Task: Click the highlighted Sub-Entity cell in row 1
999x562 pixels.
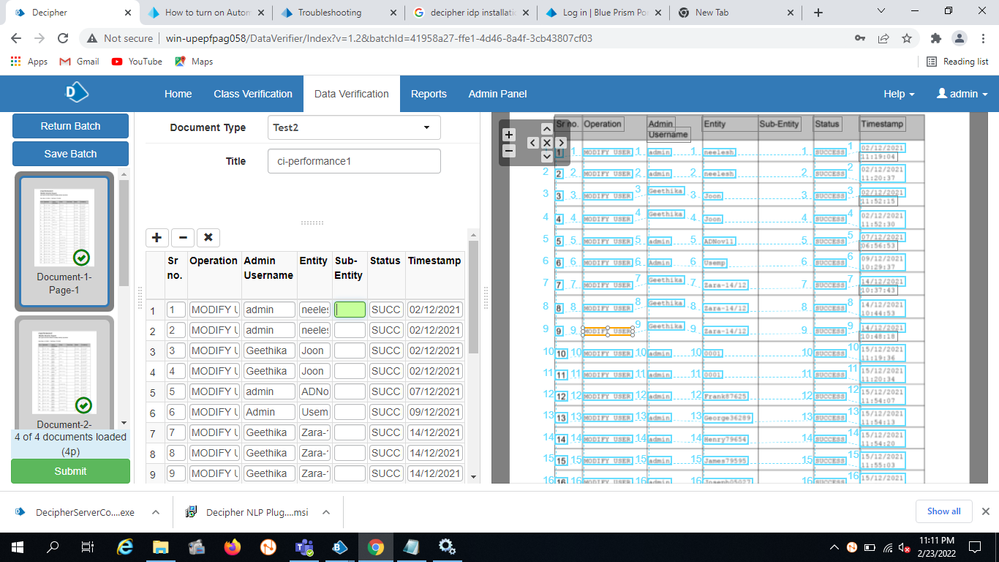Action: (350, 310)
